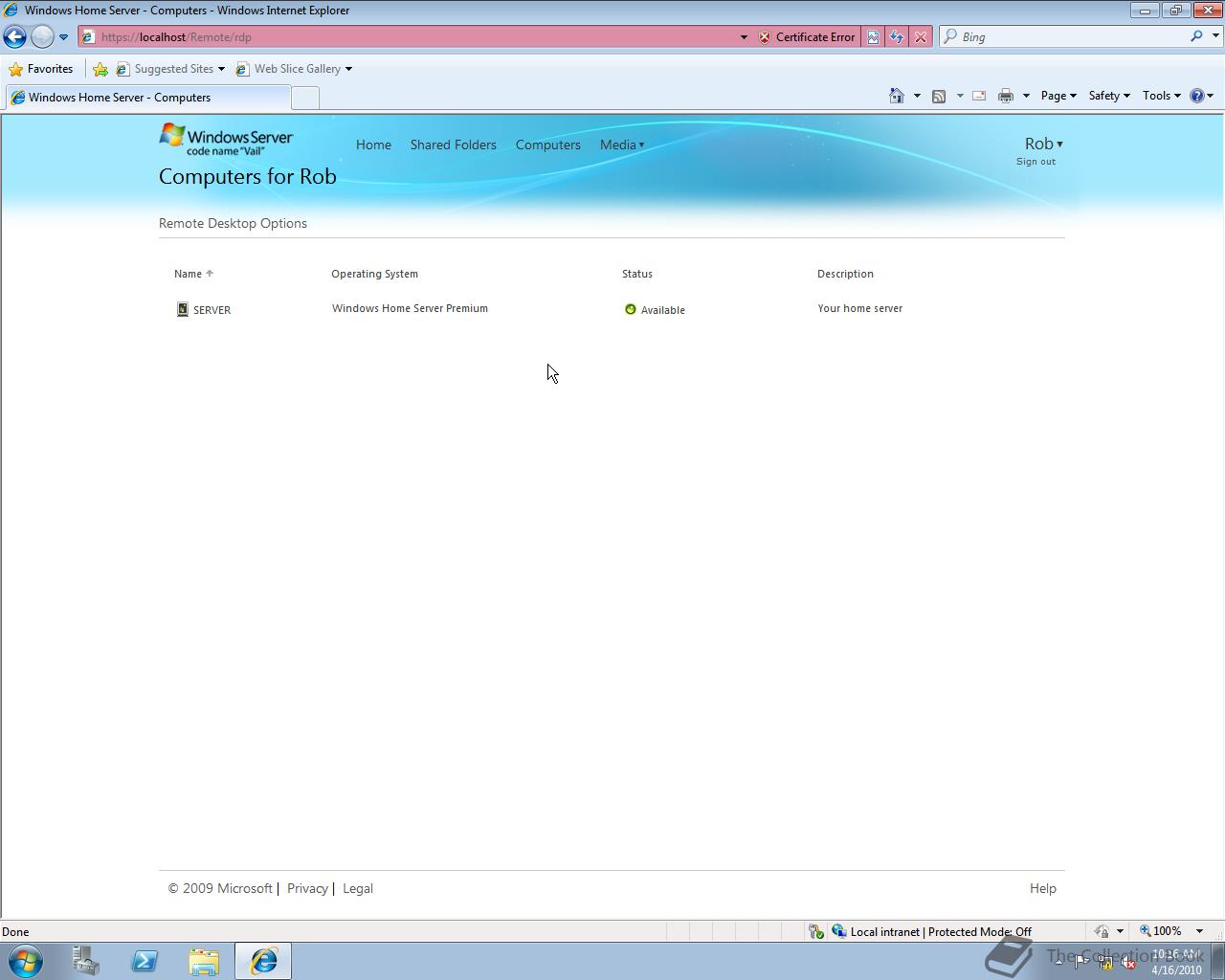Viewport: 1225px width, 980px height.
Task: Open Server Manager from the taskbar
Action: (86, 961)
